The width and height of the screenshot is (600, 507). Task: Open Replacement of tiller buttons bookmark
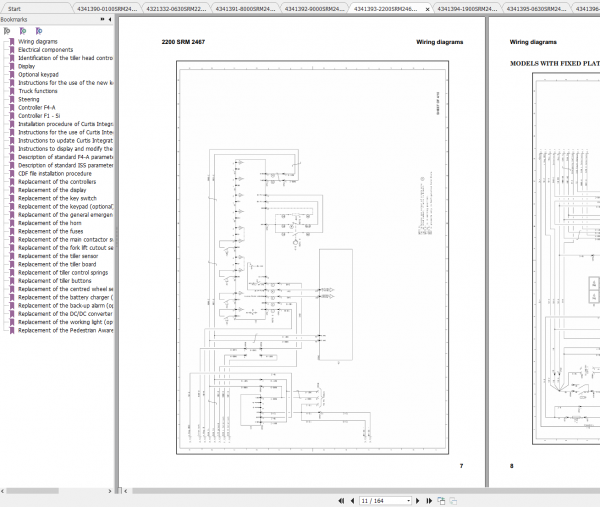(55, 281)
